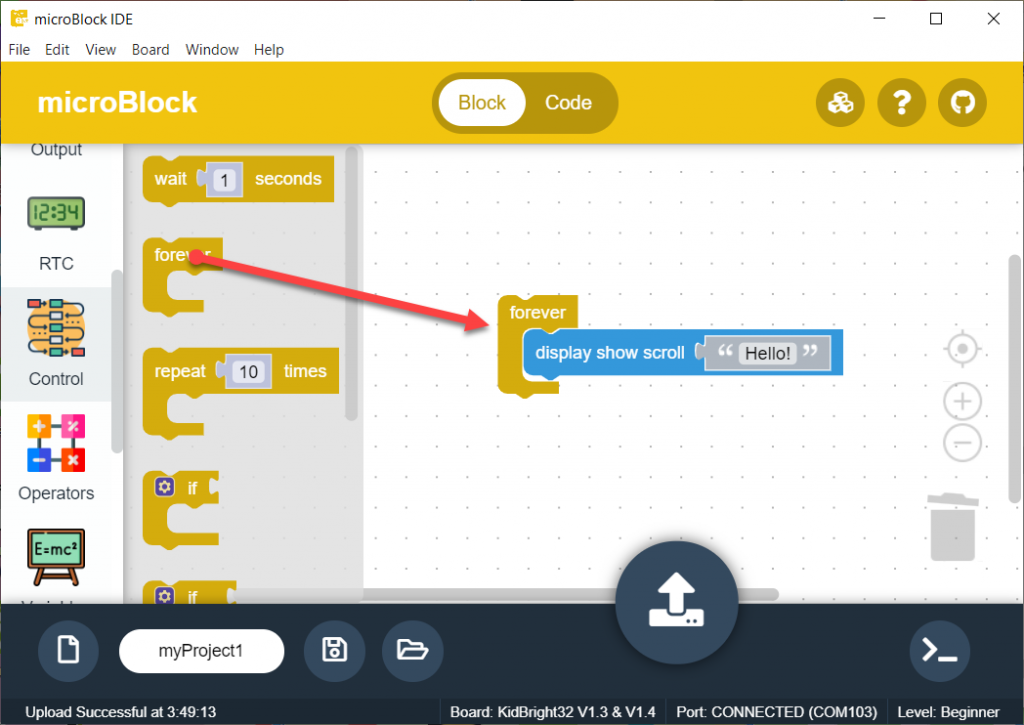This screenshot has height=725, width=1024.
Task: Click the category sidebar scrollbar
Action: click(117, 361)
